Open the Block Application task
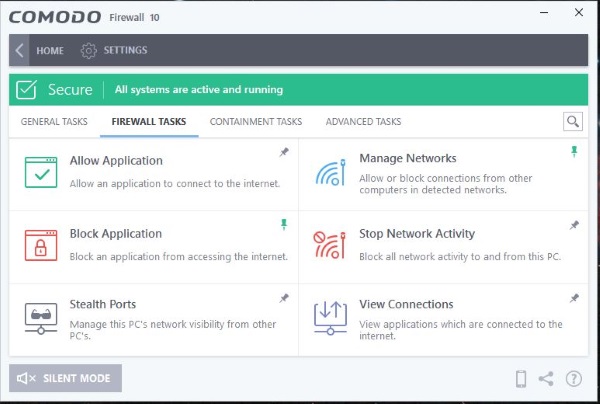Image resolution: width=600 pixels, height=404 pixels. (116, 234)
